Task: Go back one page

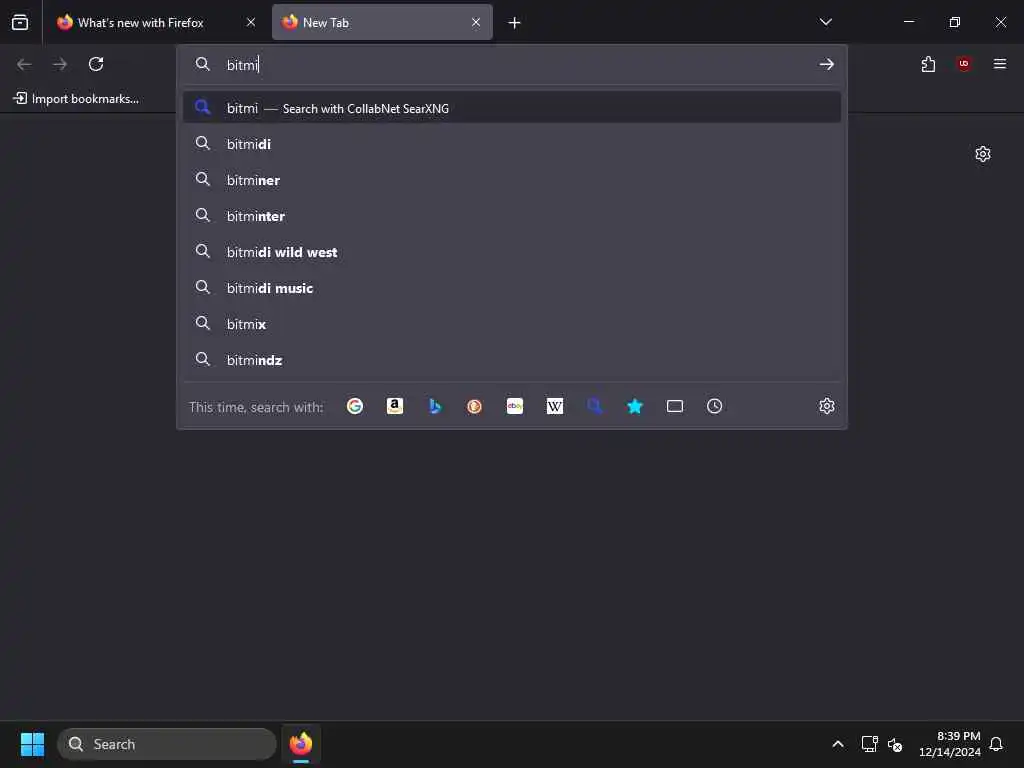Action: [x=24, y=64]
